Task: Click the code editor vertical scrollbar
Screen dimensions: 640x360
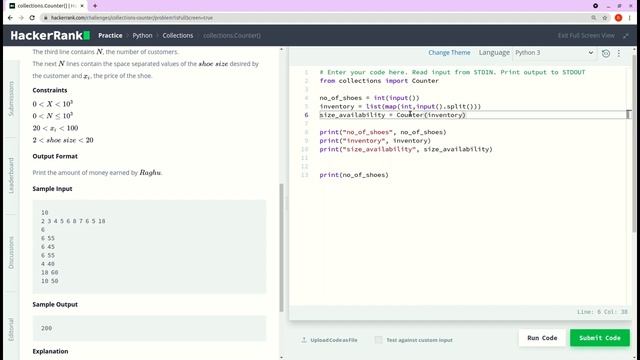Action: click(x=634, y=143)
